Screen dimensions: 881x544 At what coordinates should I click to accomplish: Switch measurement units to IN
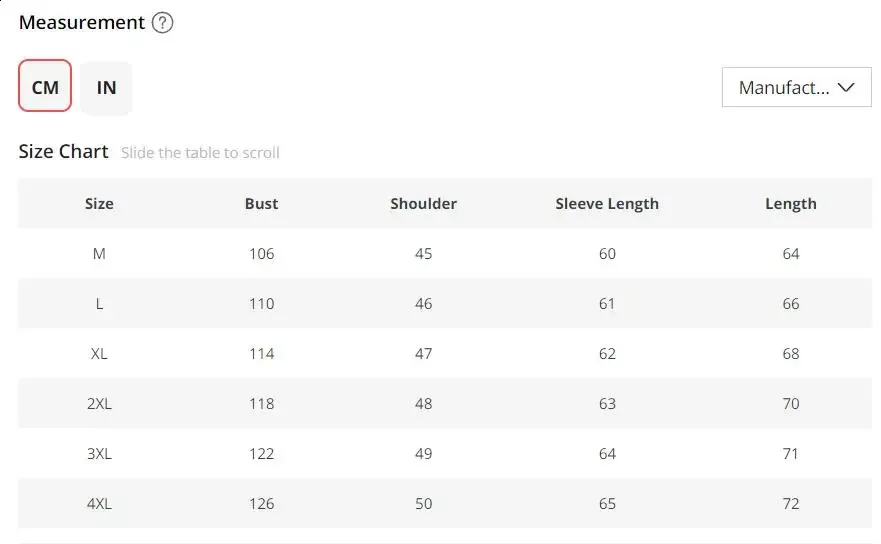[x=106, y=87]
